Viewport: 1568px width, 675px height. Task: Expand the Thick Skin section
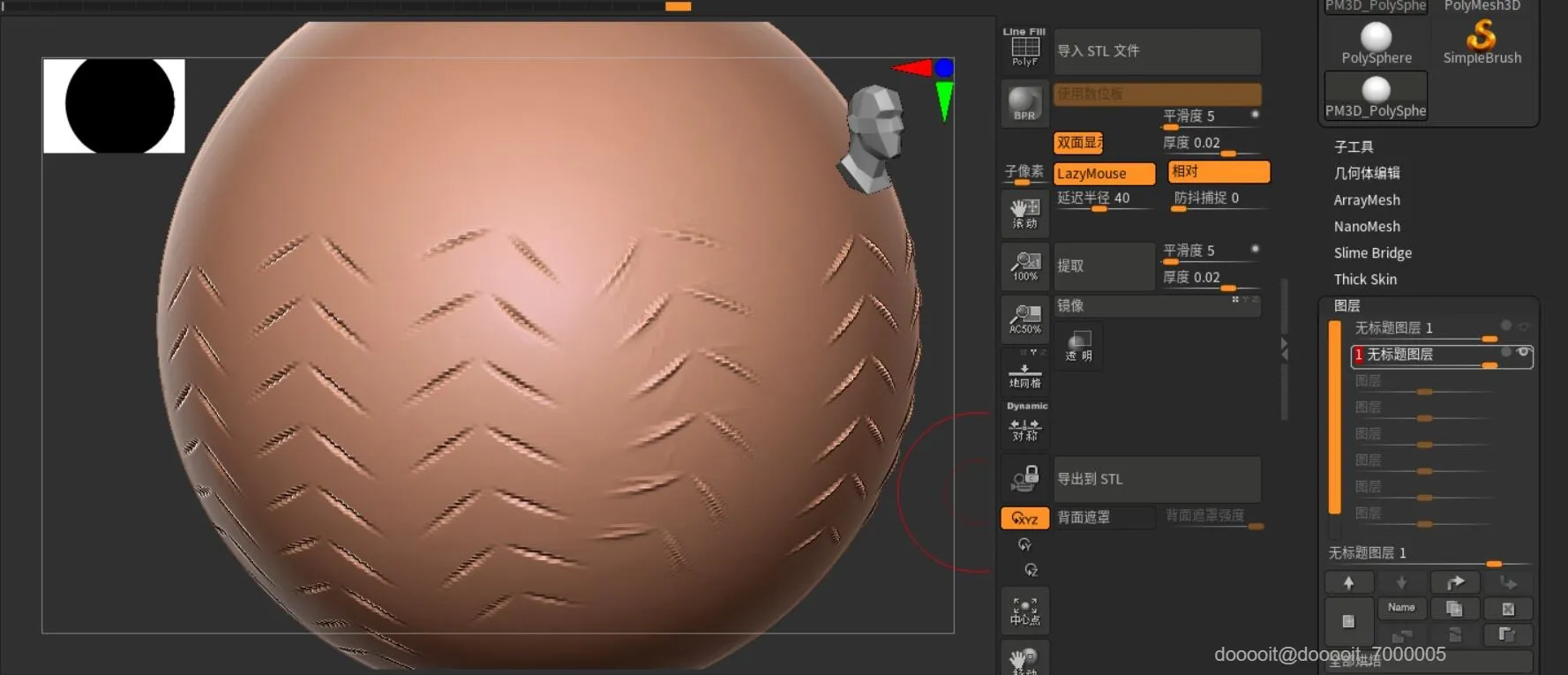pos(1365,280)
